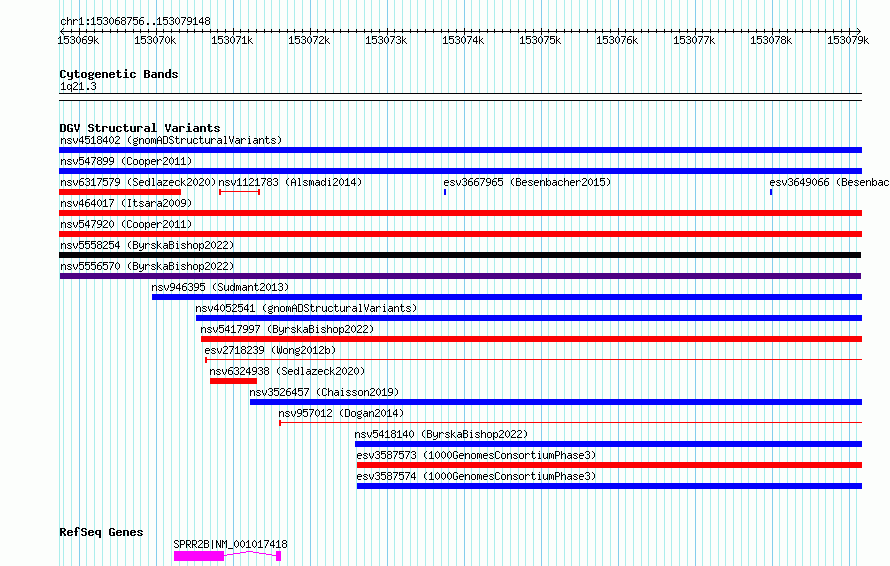
Task: Click the SPRR2B|NM_001017418 gene label
Action: point(230,544)
